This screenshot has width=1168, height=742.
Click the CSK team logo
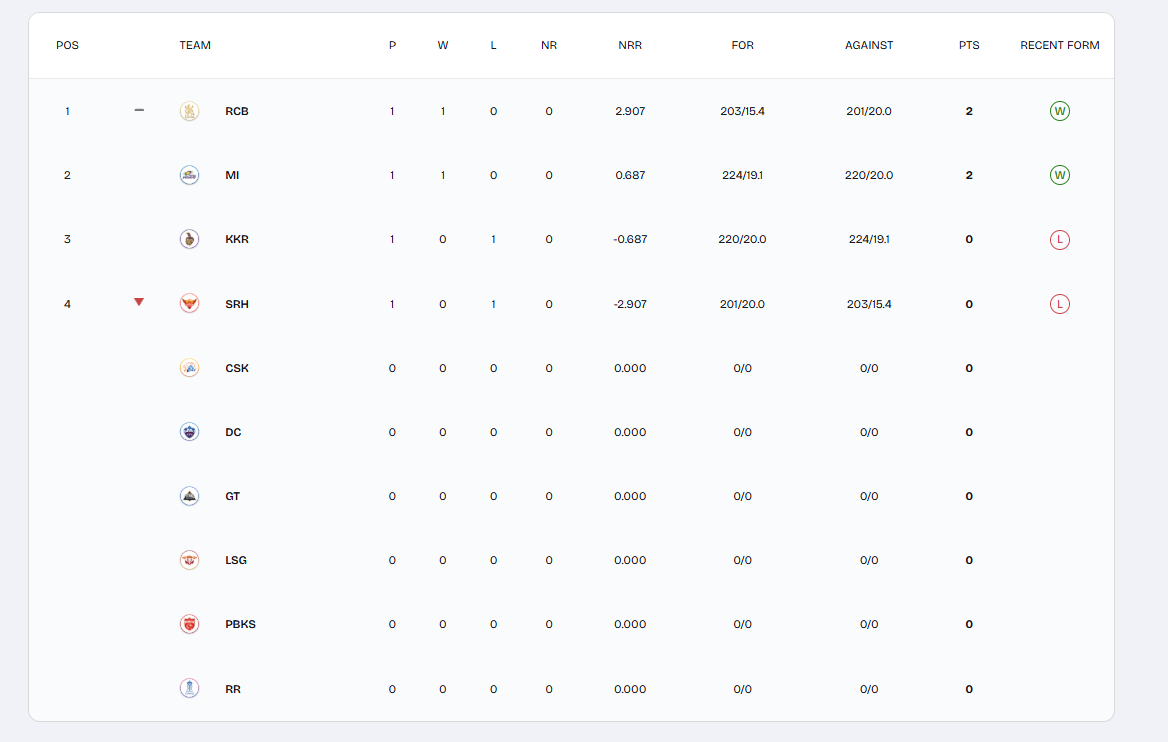189,368
